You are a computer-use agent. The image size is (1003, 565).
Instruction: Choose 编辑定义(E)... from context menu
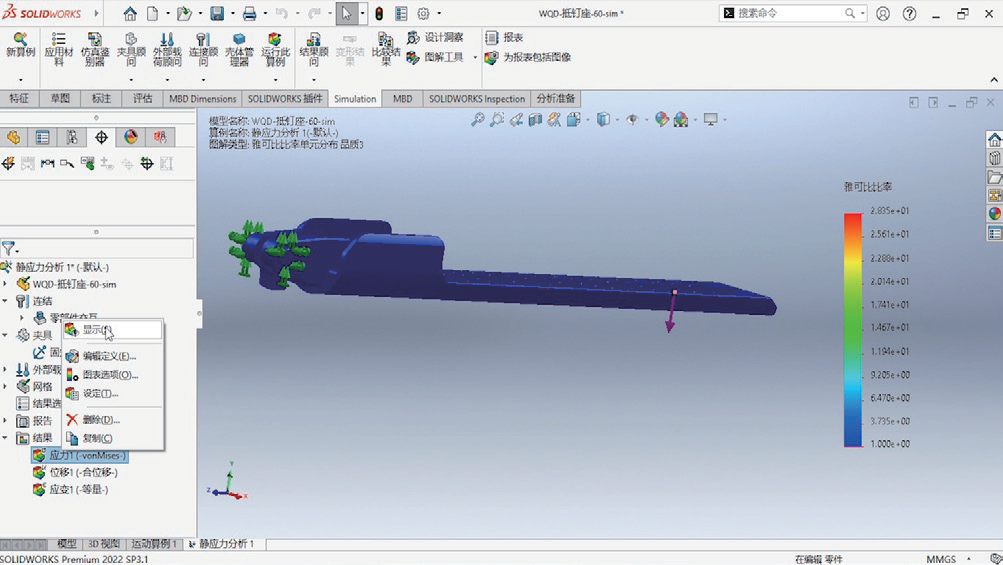click(108, 356)
